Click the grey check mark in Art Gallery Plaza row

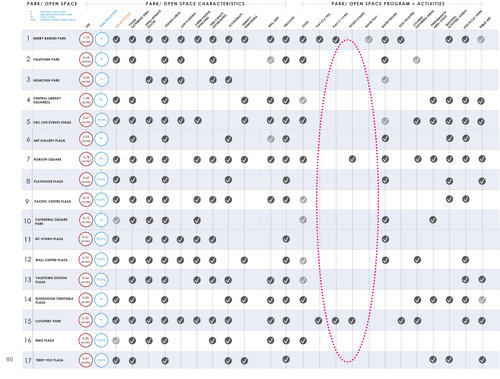(271, 139)
